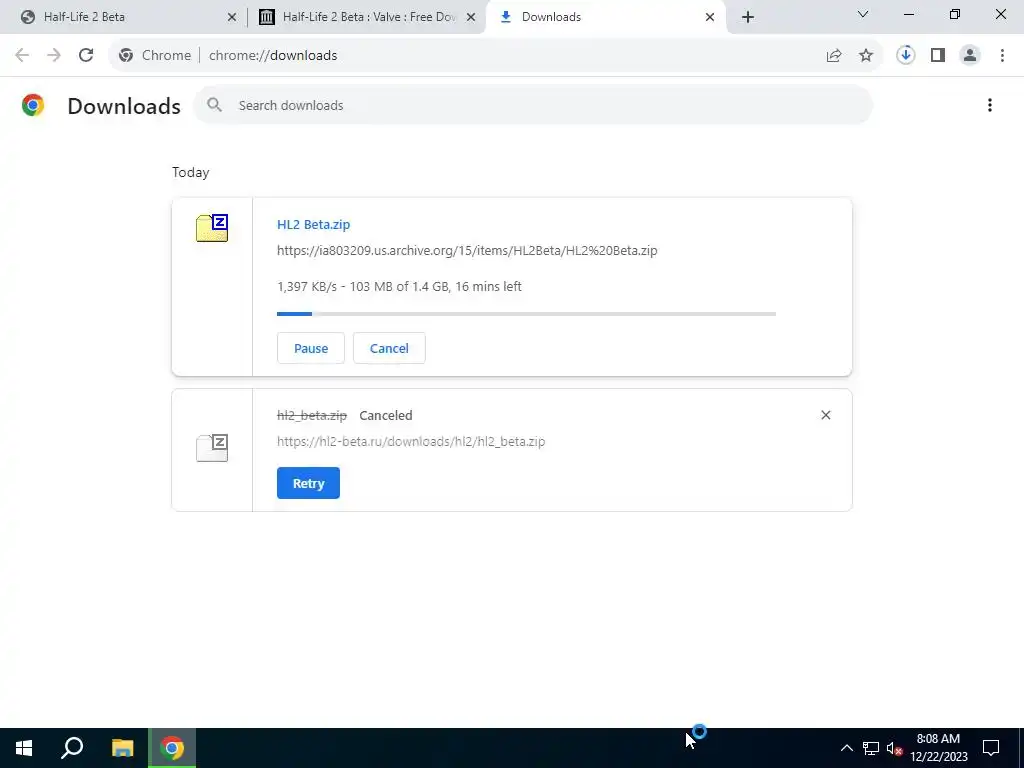Open File Explorer from the taskbar
The height and width of the screenshot is (768, 1024).
(122, 748)
